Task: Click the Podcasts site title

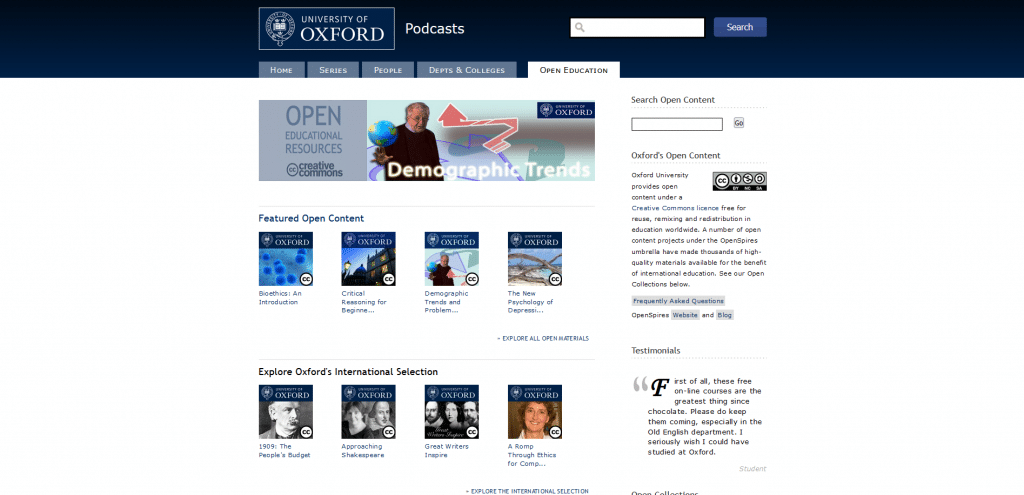Action: [x=435, y=29]
